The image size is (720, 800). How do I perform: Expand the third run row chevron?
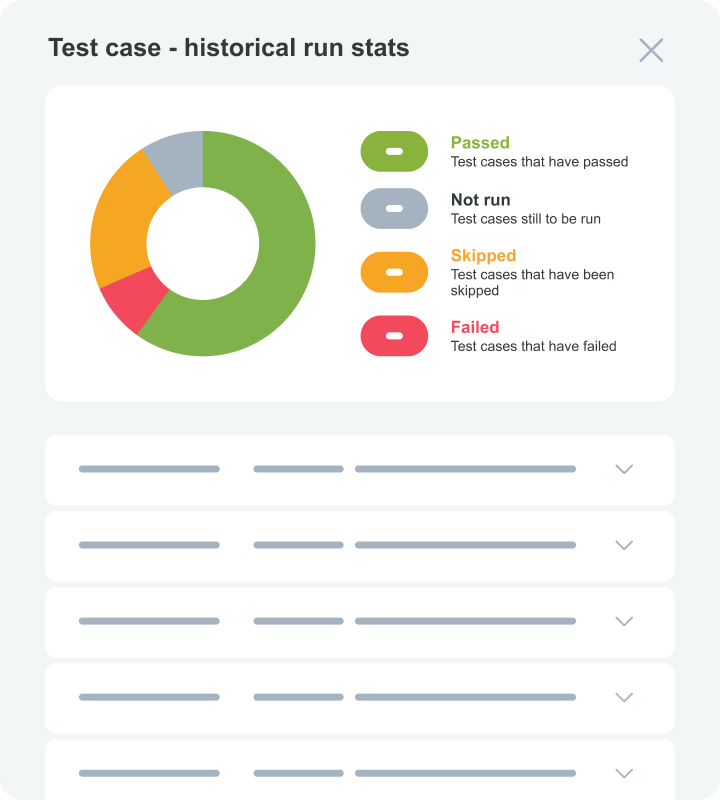pyautogui.click(x=624, y=621)
